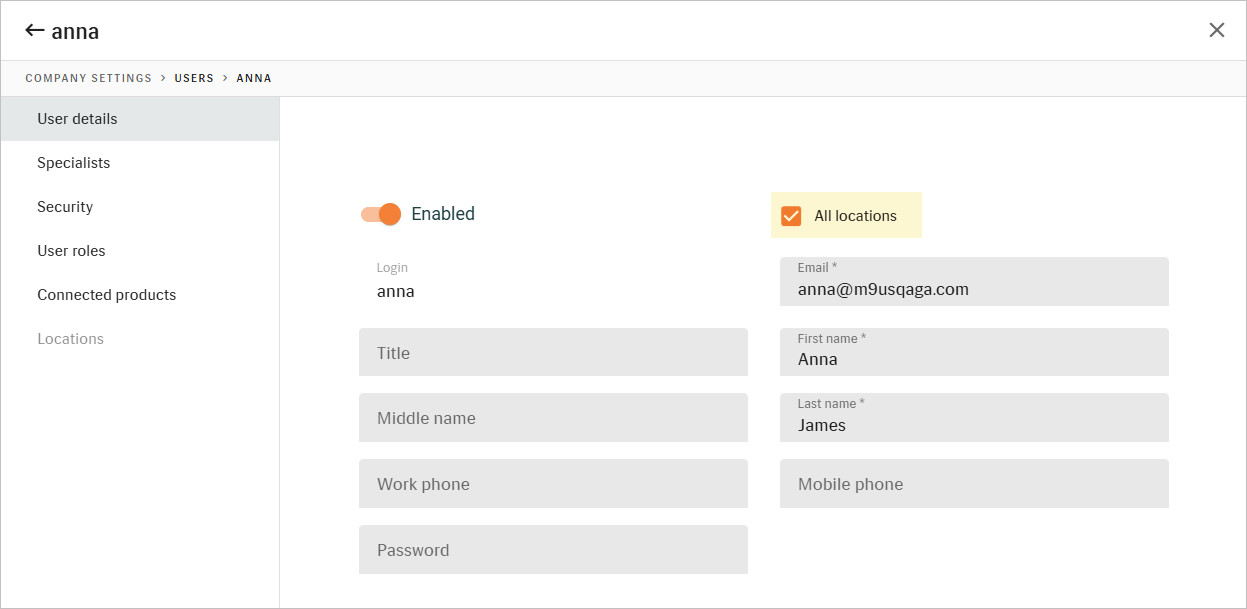
Task: Open Connected products in the sidebar
Action: pos(140,295)
